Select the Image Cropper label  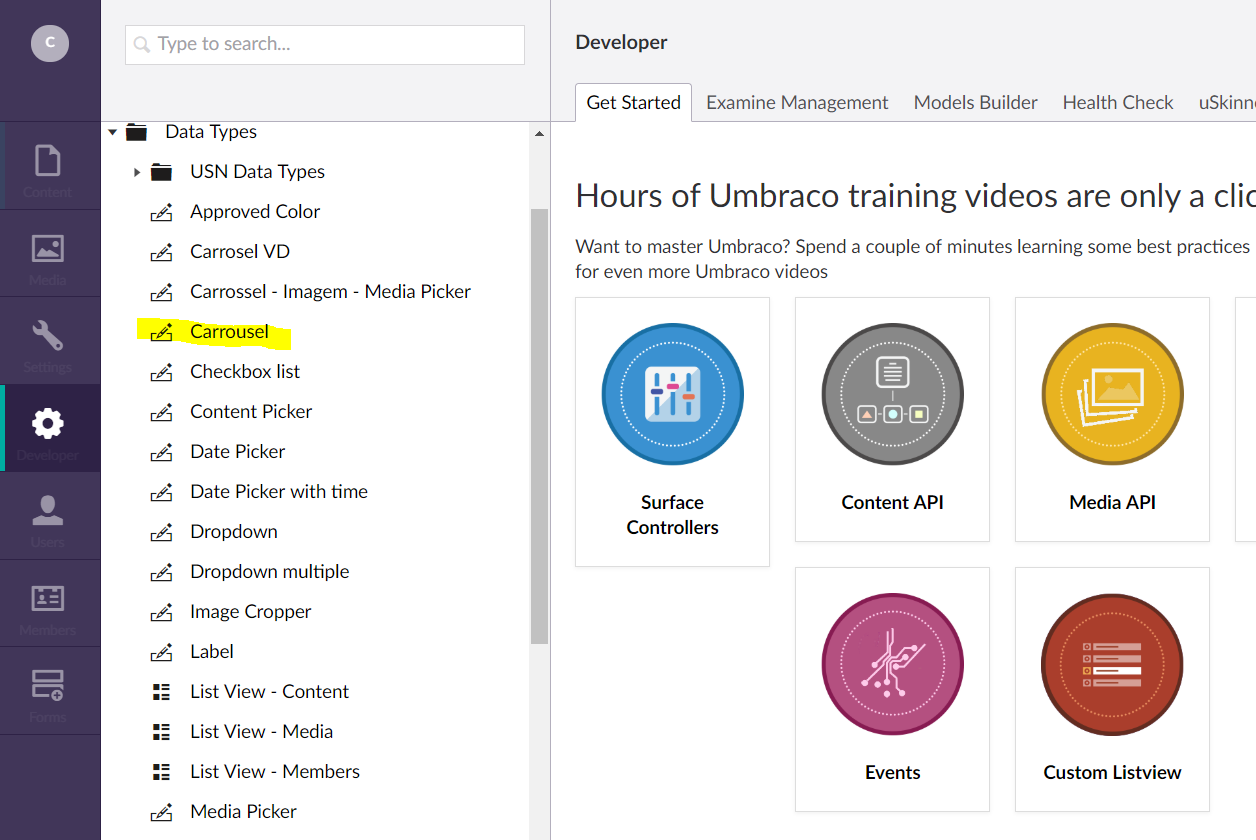point(251,612)
